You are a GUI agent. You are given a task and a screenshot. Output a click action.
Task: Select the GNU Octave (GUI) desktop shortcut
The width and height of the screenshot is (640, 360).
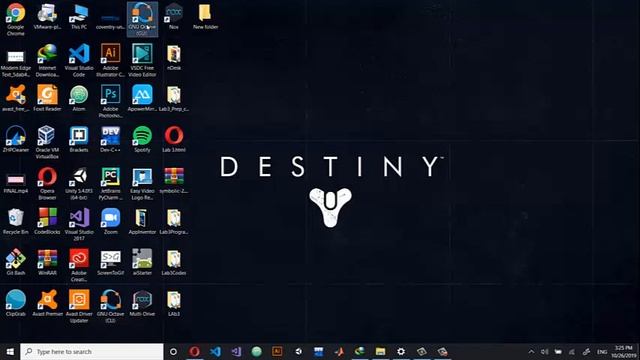tap(142, 19)
